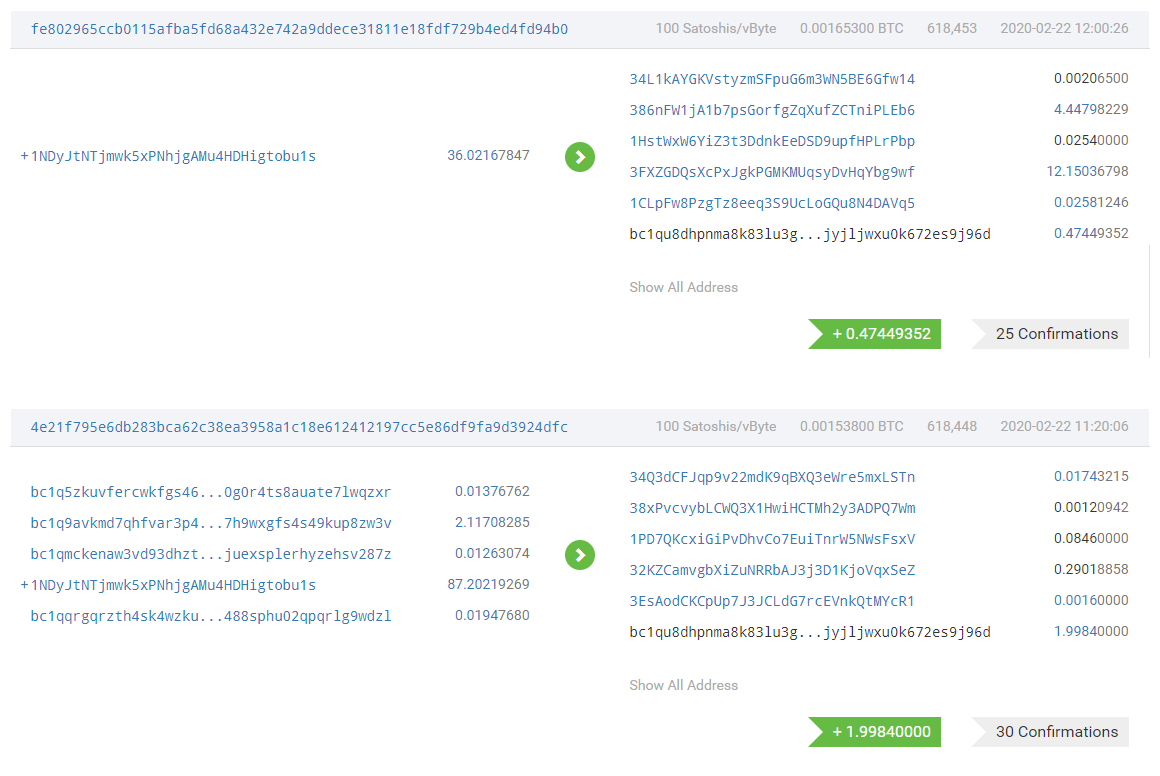Screen dimensions: 1160x776
Task: Open input address bc1qqrgqrzth4sk4wzku
Action: pos(211,616)
